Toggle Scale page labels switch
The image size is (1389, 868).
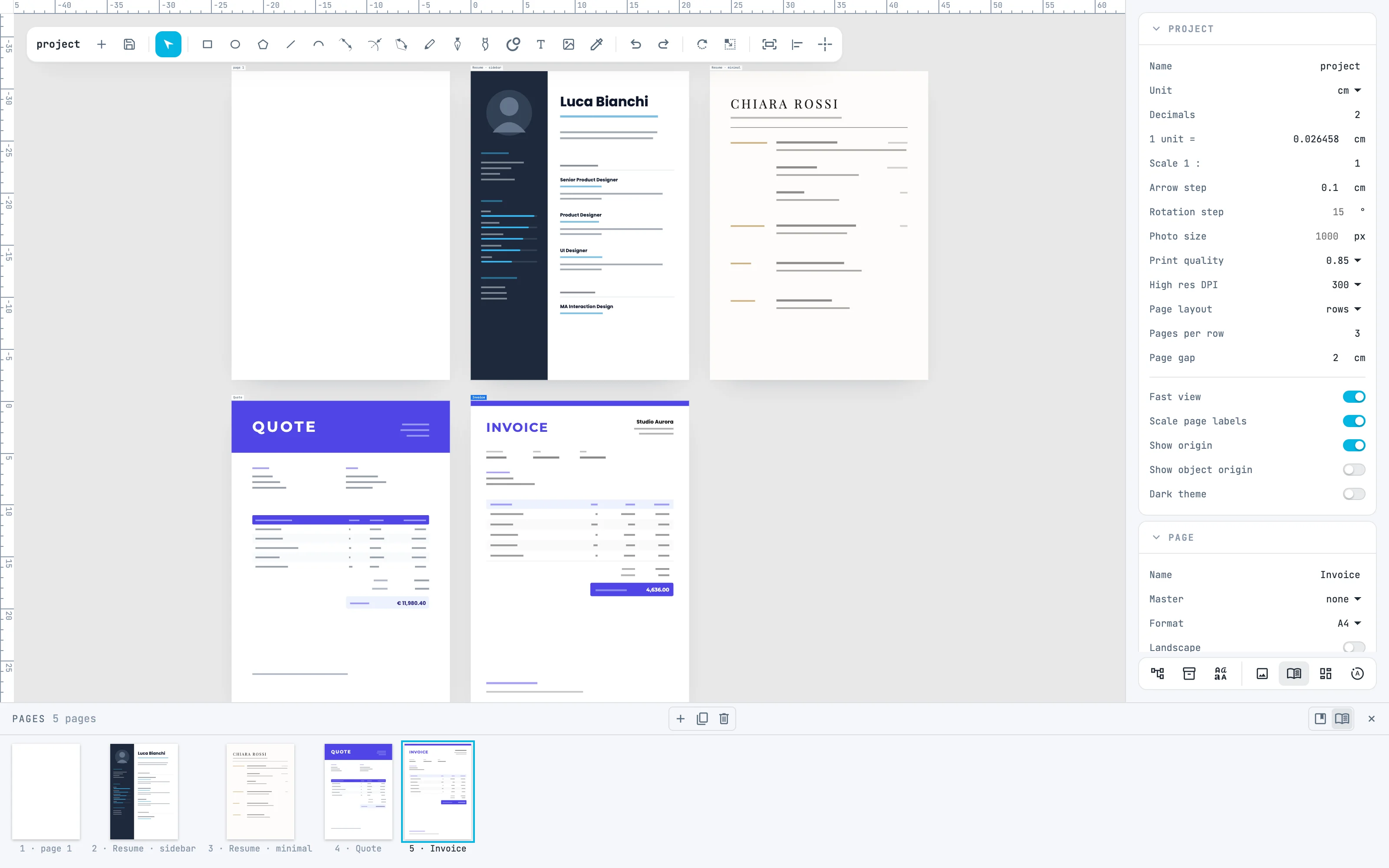(x=1353, y=421)
